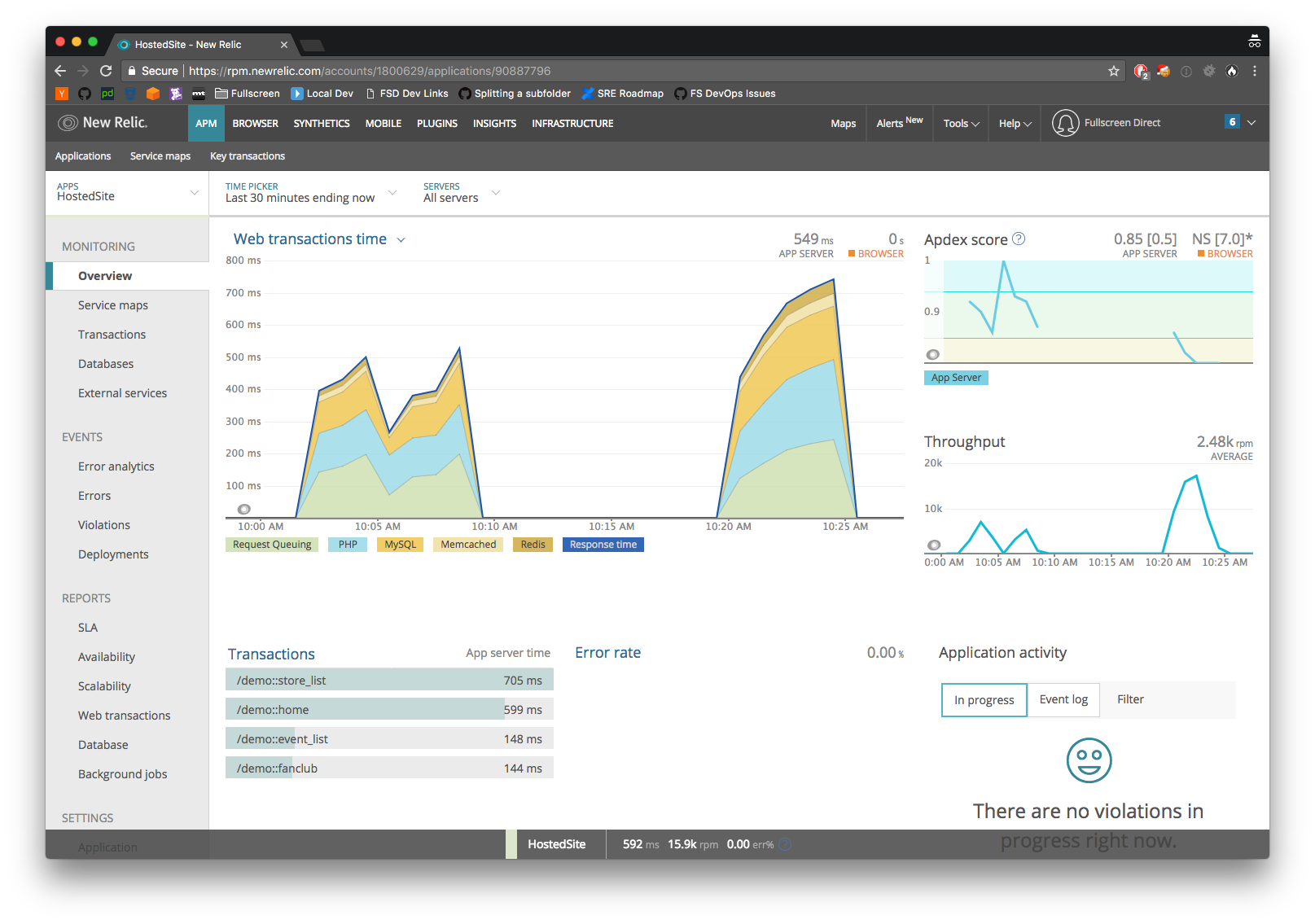This screenshot has height=924, width=1315.
Task: Click the err% info icon in footer bar
Action: coord(783,844)
